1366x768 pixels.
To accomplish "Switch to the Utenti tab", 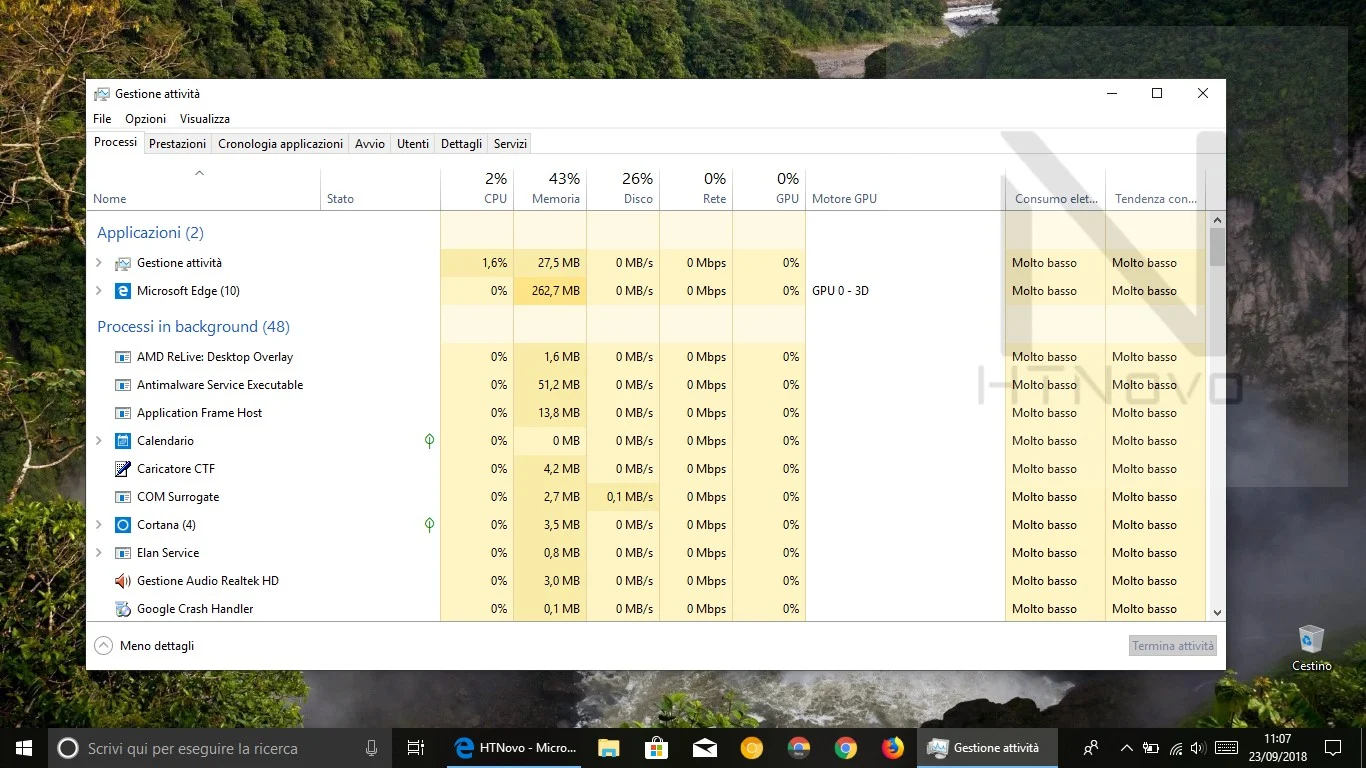I will 413,144.
